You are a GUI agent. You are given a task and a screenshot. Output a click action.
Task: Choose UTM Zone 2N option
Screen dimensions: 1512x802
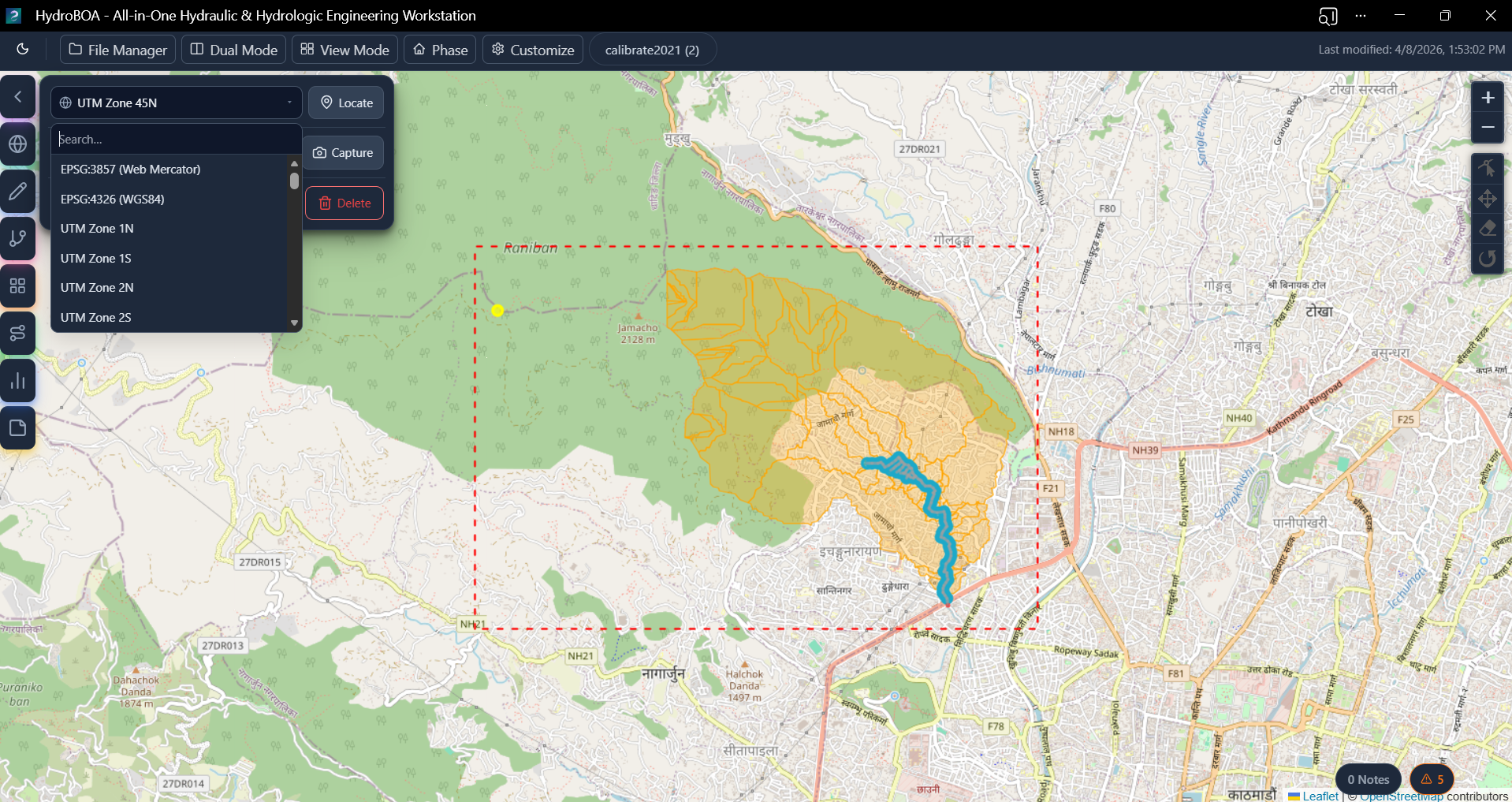(x=97, y=288)
